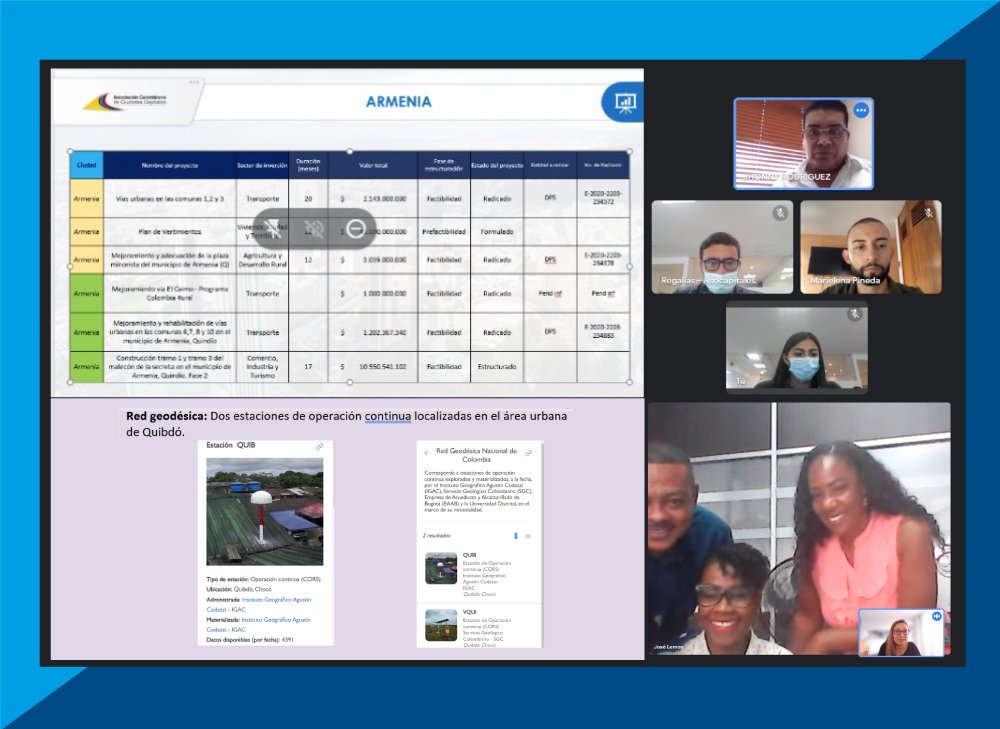Select the Tú video tile

pyautogui.click(x=797, y=348)
